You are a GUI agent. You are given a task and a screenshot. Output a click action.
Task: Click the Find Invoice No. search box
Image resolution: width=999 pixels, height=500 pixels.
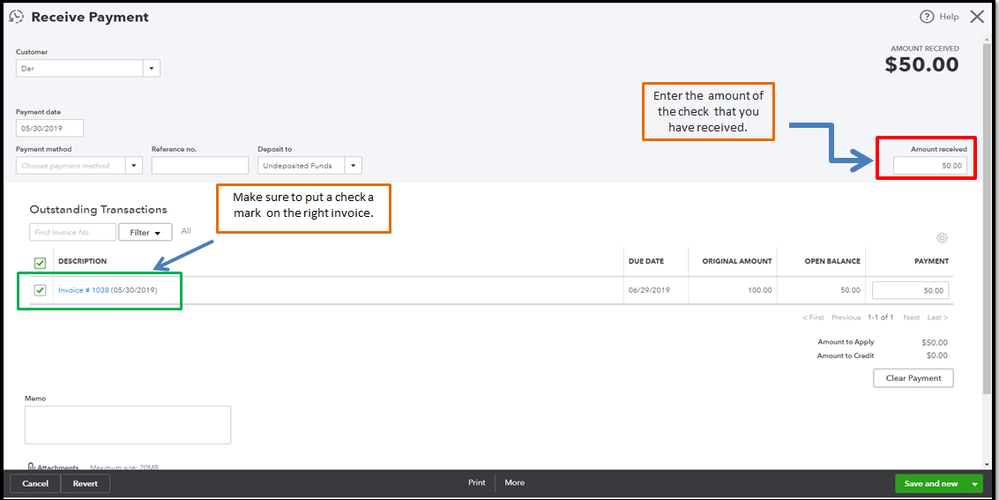73,232
